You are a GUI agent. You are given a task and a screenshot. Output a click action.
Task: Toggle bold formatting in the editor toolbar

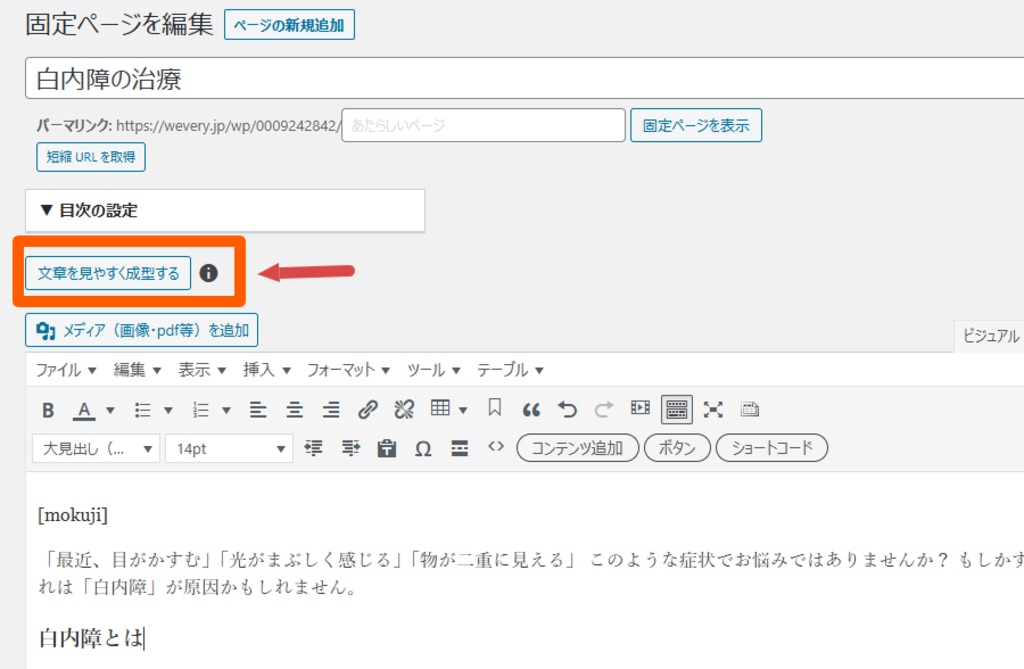[48, 409]
